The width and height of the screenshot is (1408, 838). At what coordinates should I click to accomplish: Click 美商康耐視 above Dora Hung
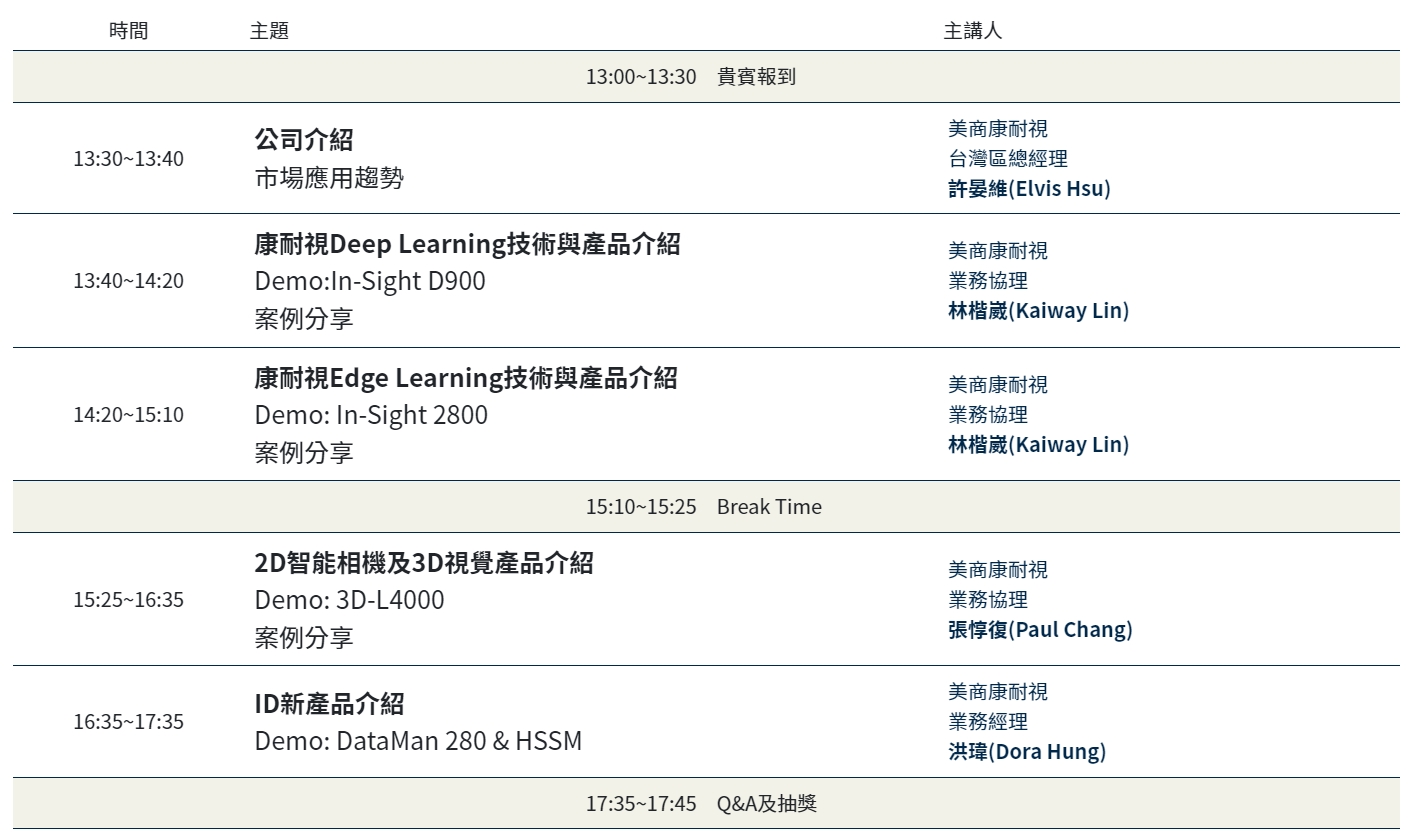click(x=998, y=692)
